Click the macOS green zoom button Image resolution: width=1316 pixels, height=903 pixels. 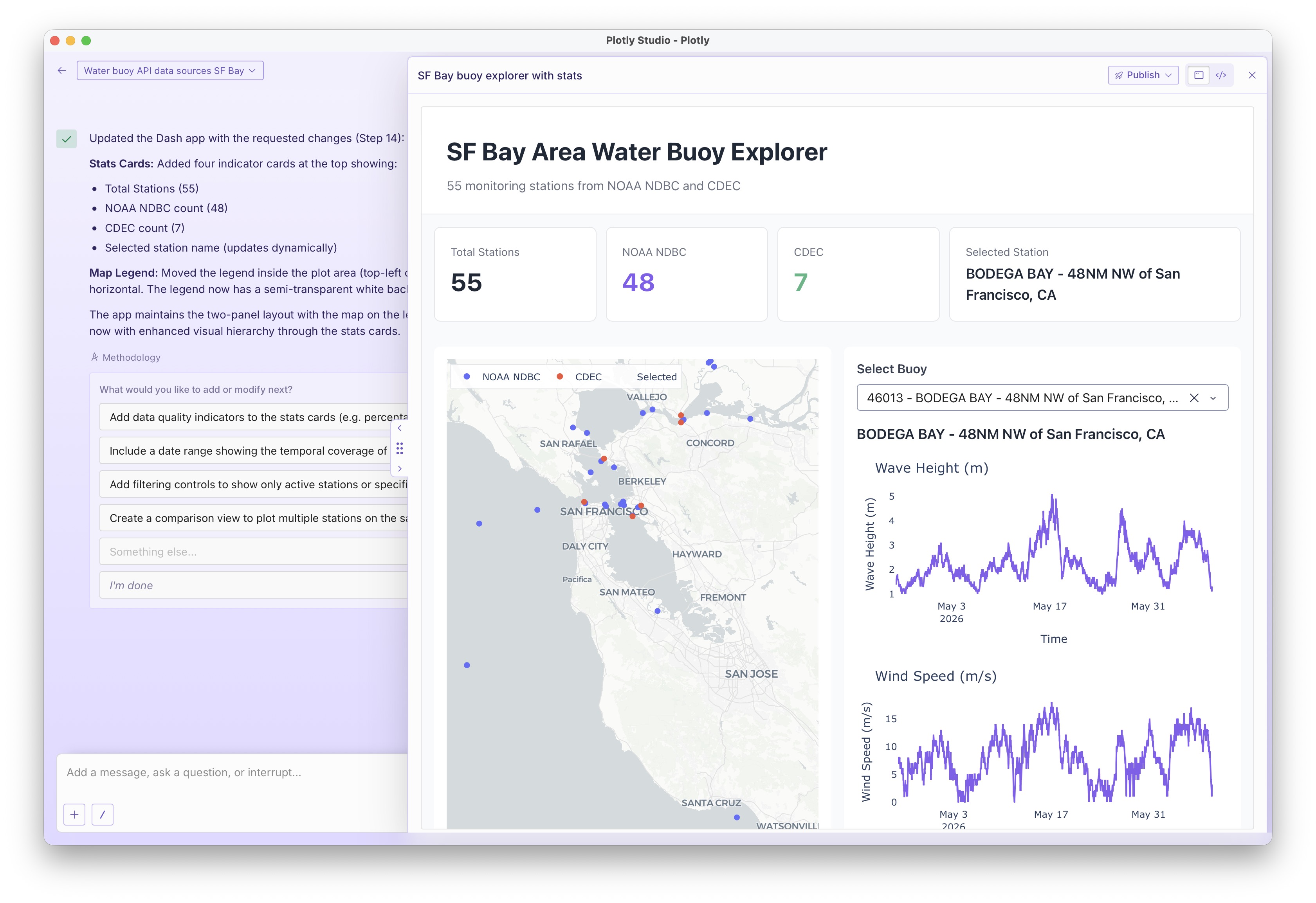coord(86,41)
